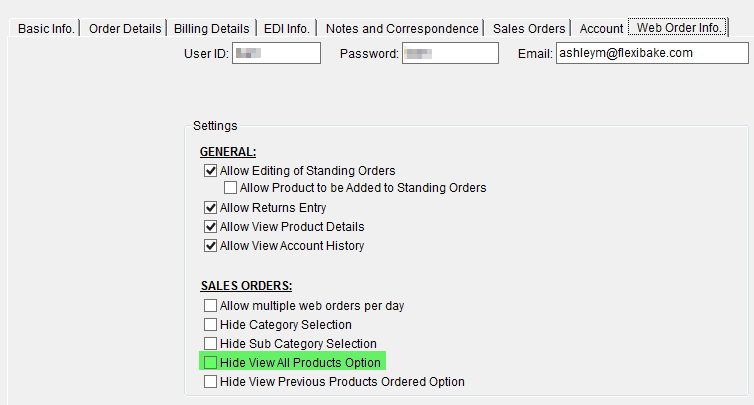This screenshot has width=754, height=405.
Task: Go to the Billing Details tab
Action: pyautogui.click(x=211, y=28)
